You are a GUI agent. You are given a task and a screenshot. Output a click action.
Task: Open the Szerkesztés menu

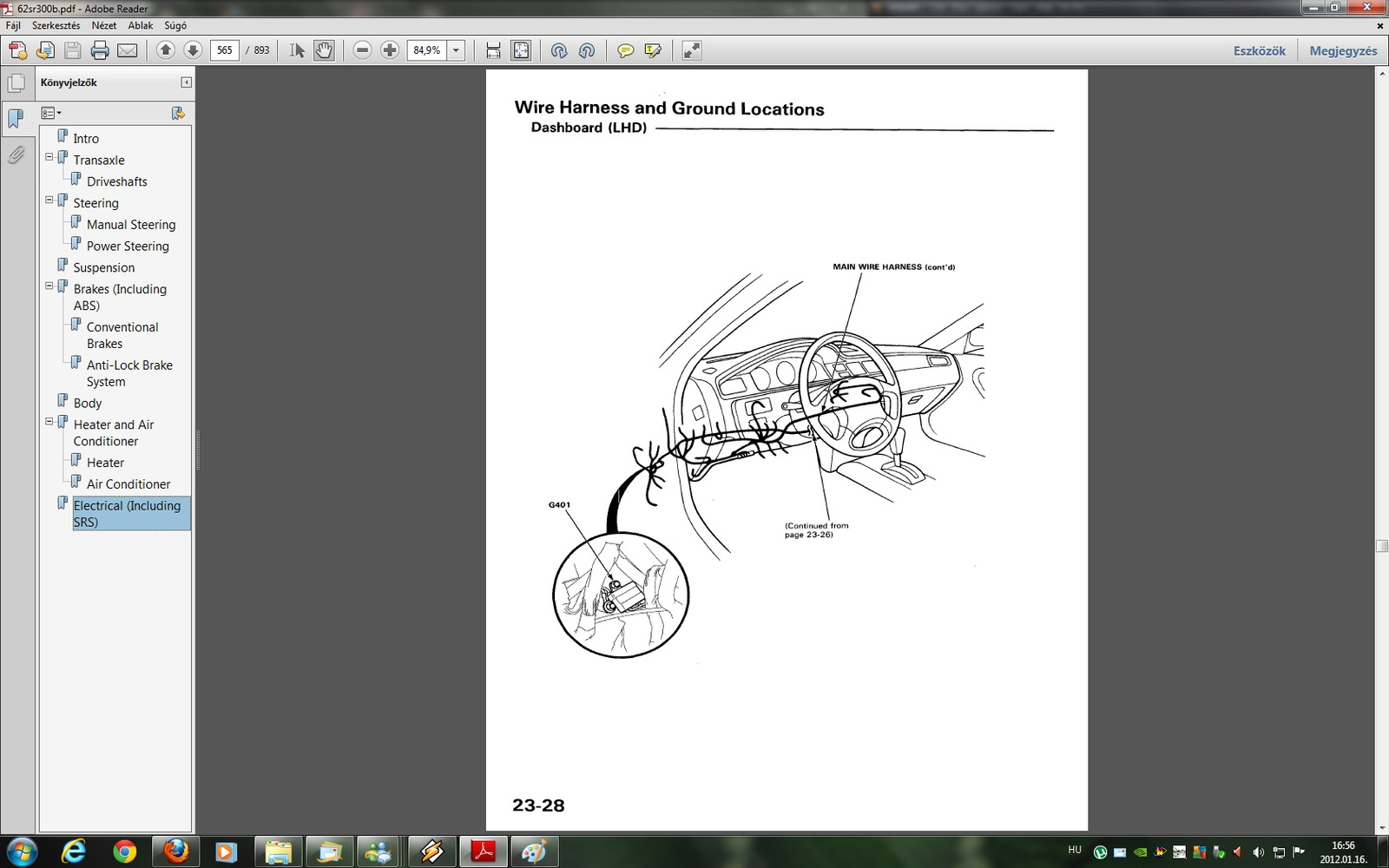pyautogui.click(x=56, y=25)
